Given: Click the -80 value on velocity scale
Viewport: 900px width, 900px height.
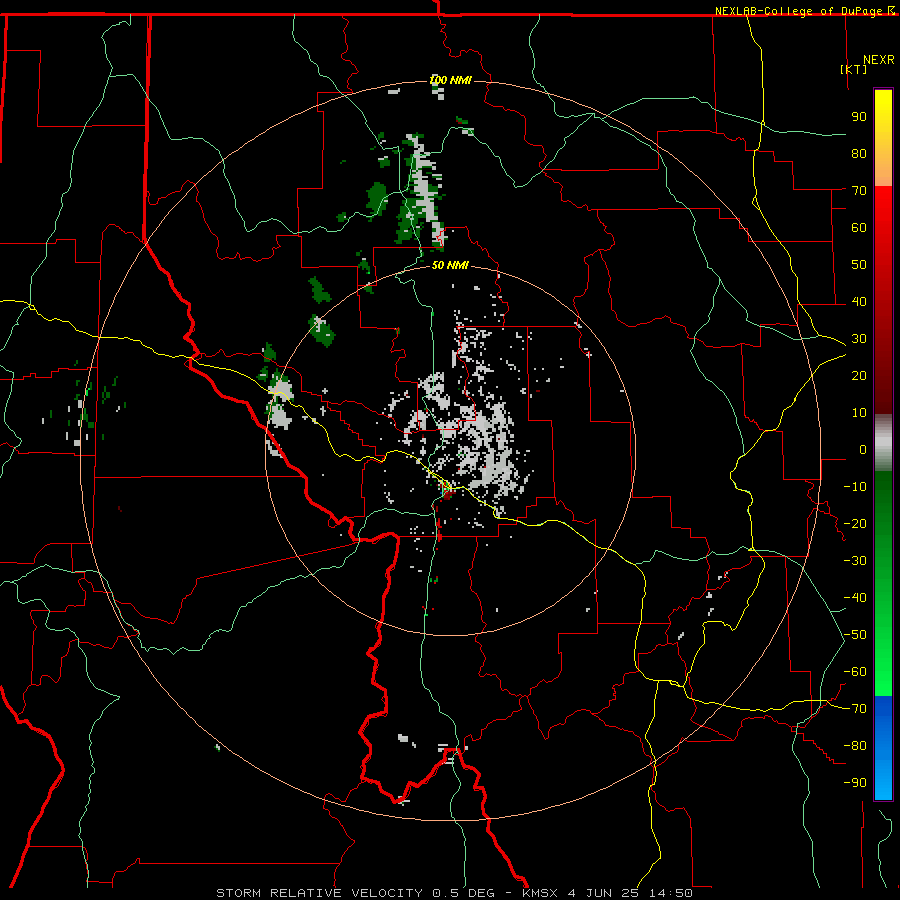Looking at the screenshot, I should (x=855, y=746).
